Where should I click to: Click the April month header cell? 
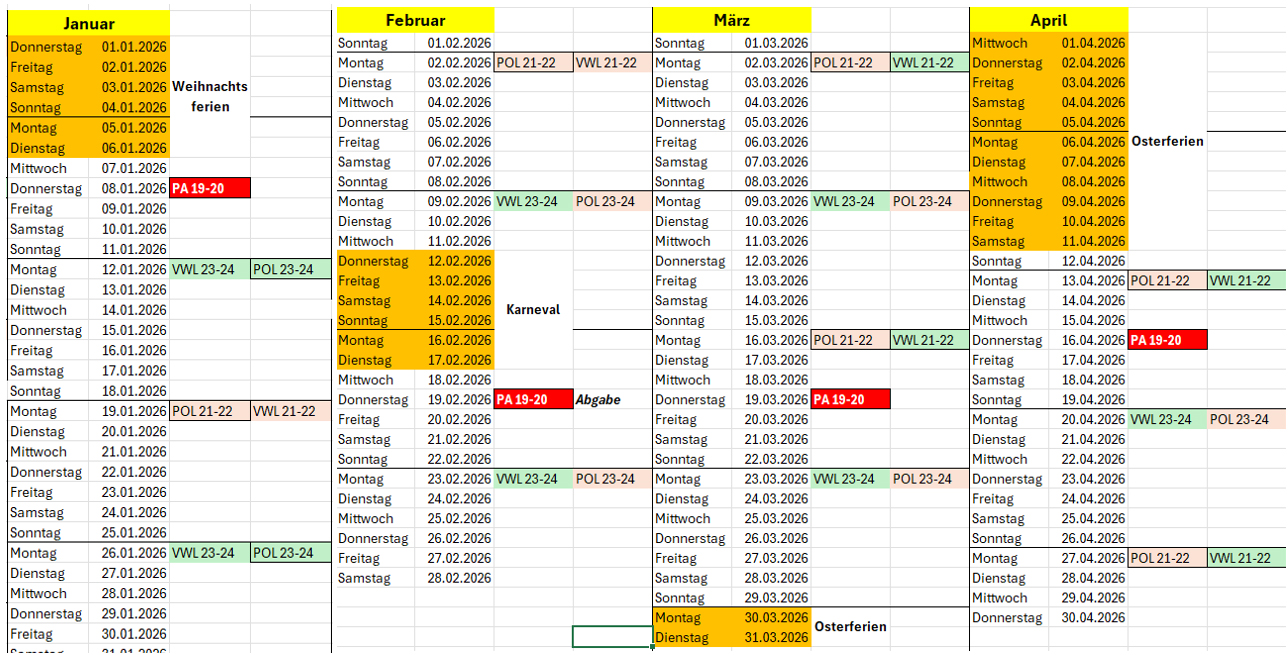click(x=1048, y=20)
